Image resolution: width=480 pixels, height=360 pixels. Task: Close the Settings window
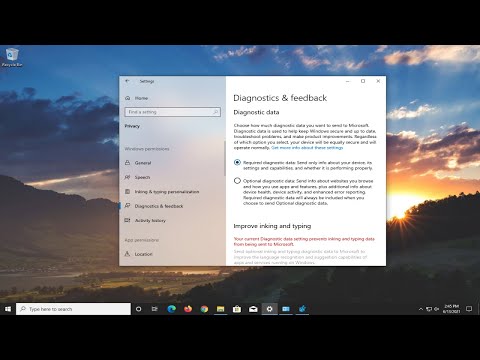(x=378, y=81)
